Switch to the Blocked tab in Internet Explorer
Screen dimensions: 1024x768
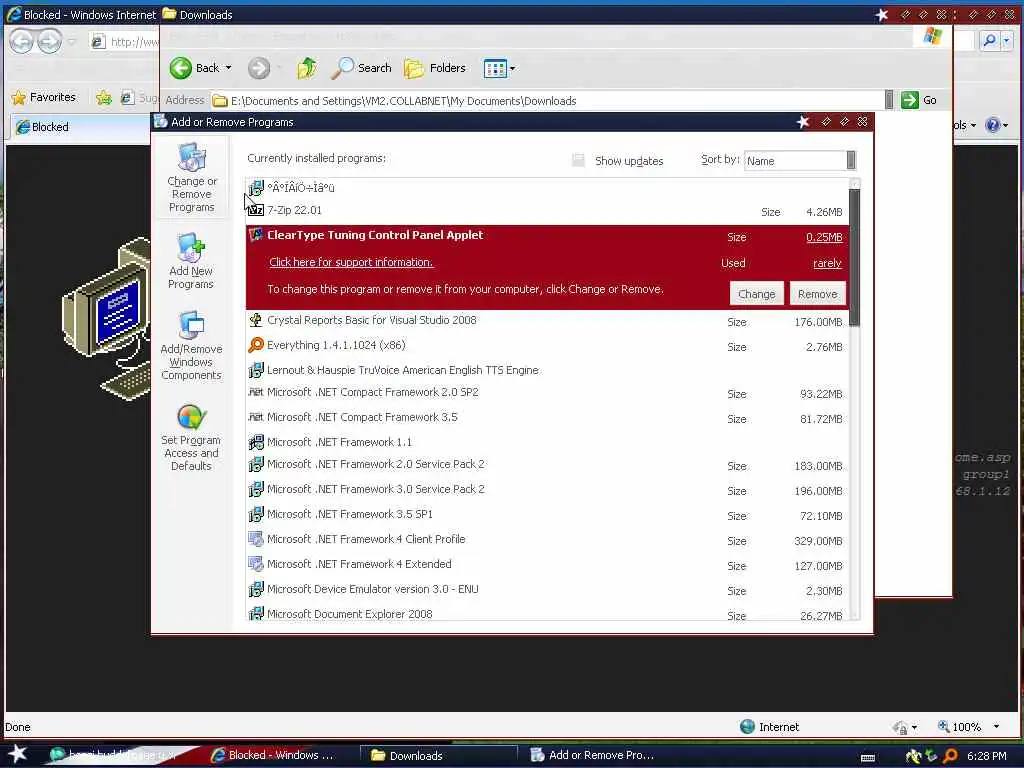(78, 127)
